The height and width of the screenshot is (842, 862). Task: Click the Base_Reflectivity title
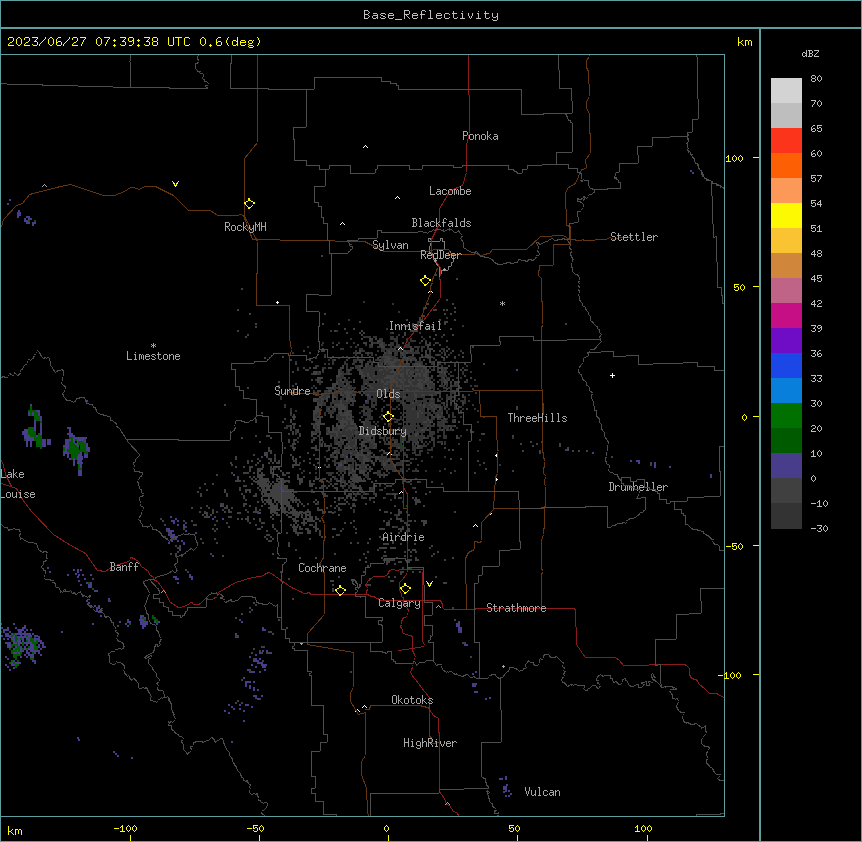point(431,15)
